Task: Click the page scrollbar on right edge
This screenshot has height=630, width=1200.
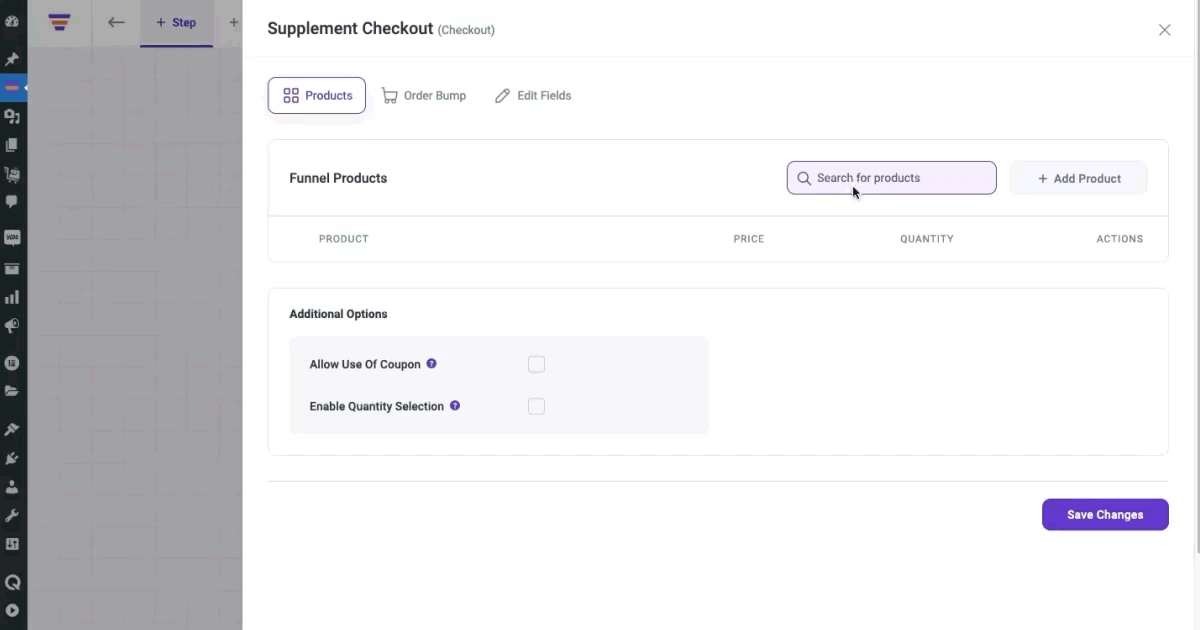Action: click(1197, 276)
